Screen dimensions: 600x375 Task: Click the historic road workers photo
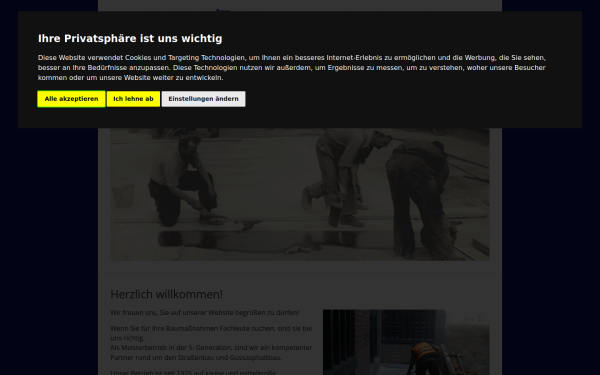point(300,194)
